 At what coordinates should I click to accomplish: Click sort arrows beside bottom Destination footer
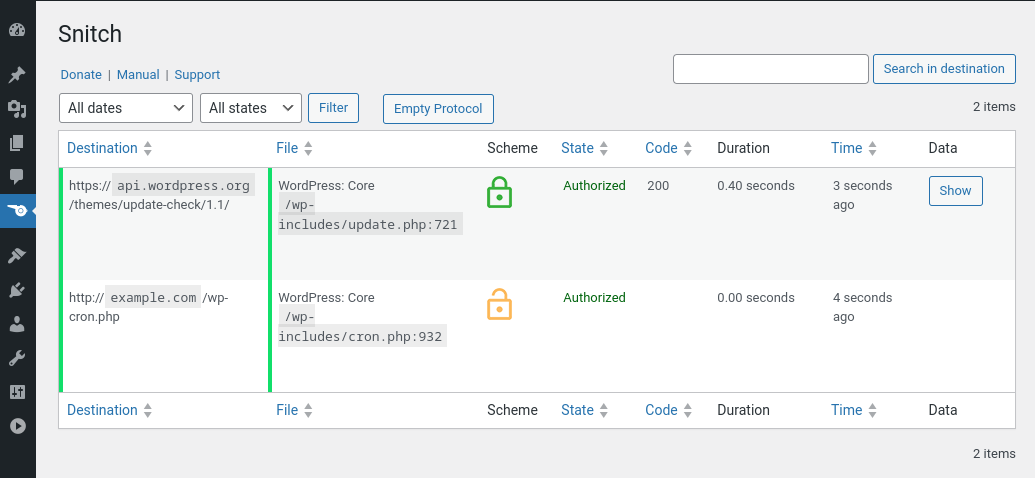pyautogui.click(x=148, y=411)
